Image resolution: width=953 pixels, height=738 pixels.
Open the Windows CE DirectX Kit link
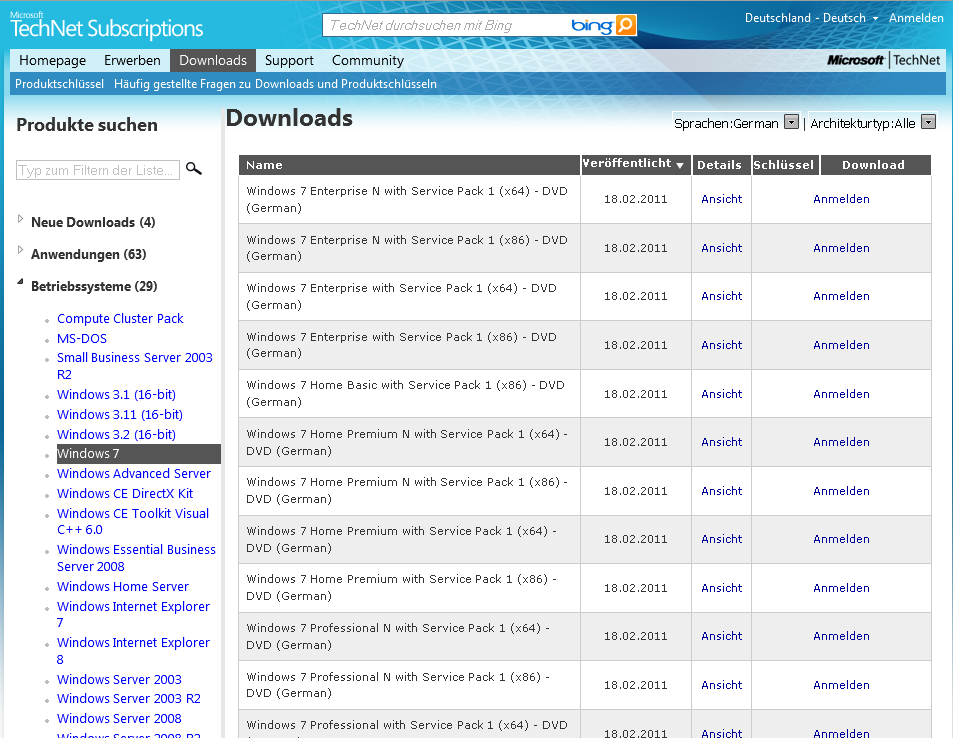click(125, 494)
